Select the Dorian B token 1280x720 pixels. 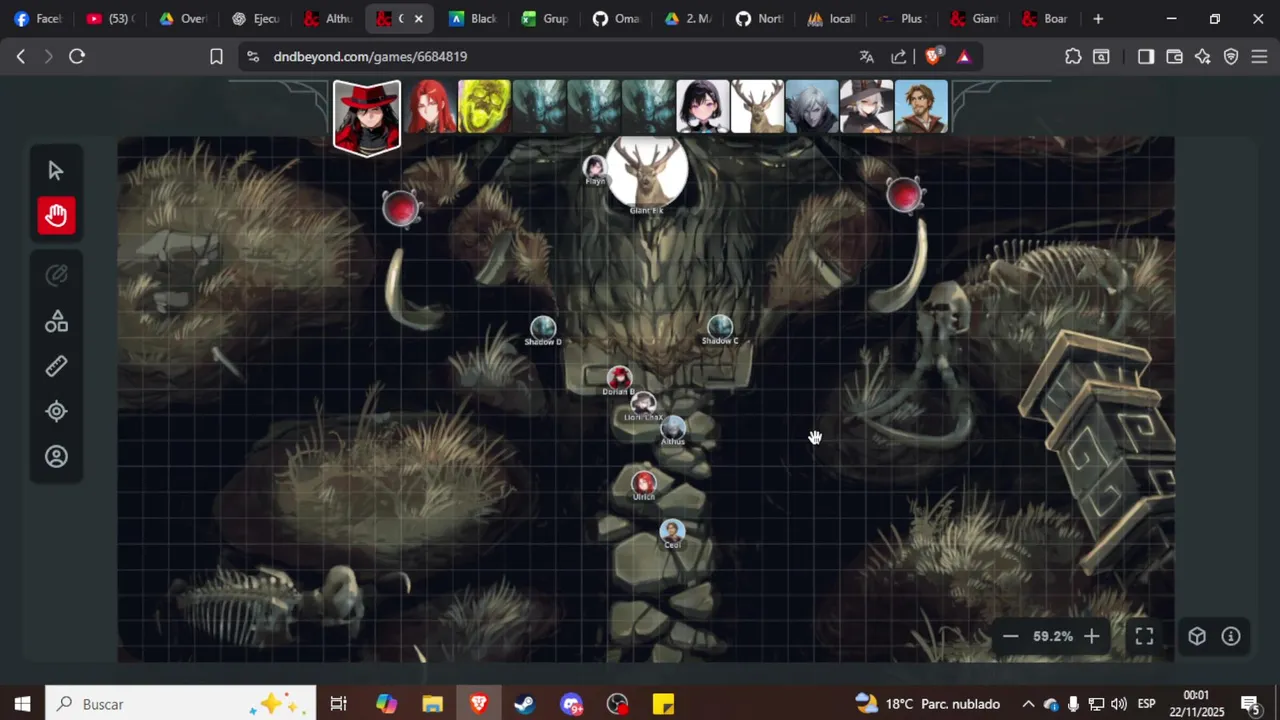620,378
